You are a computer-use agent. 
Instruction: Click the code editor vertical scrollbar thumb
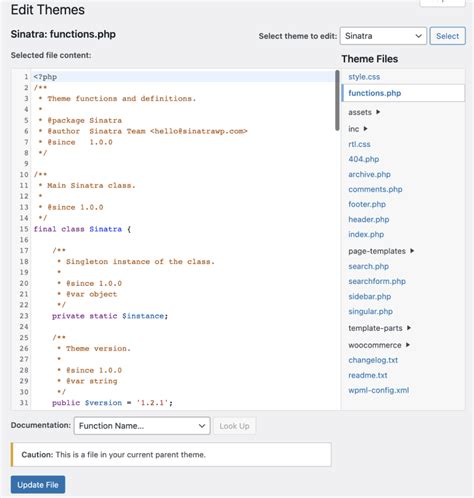click(337, 100)
